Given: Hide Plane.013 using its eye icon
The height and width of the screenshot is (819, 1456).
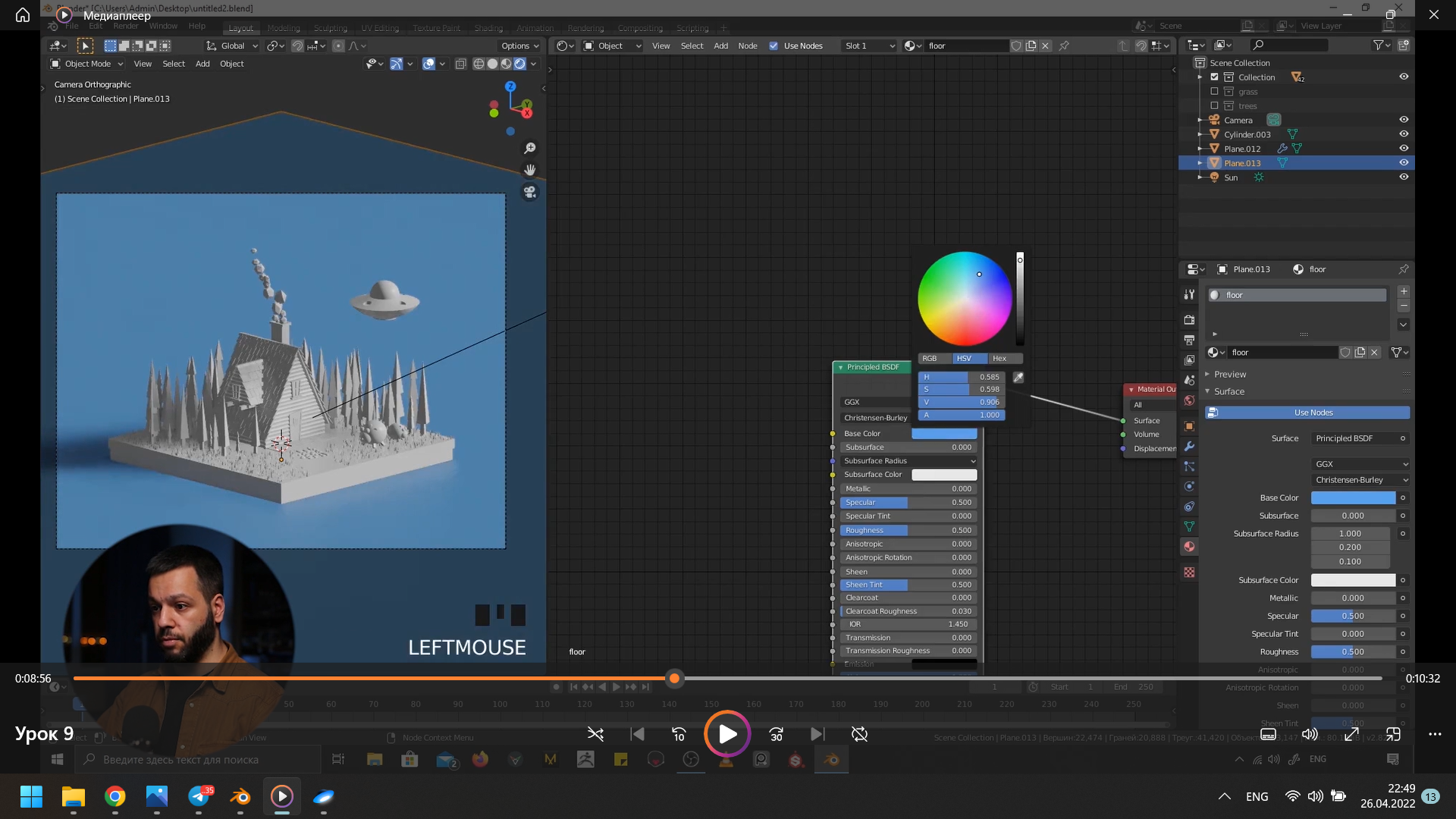Looking at the screenshot, I should pos(1404,163).
